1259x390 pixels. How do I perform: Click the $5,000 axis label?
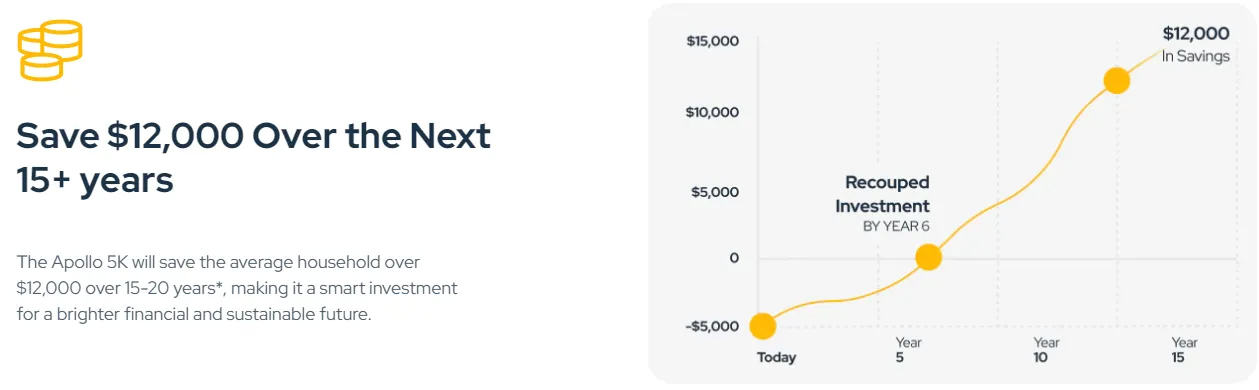coord(716,192)
